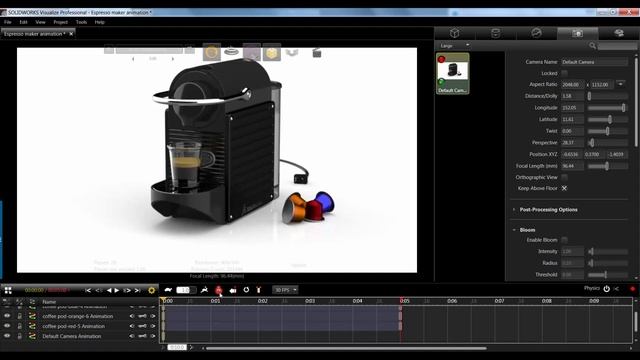
Task: Lock the coffee pod-orange-6 Animation track
Action: click(20, 316)
